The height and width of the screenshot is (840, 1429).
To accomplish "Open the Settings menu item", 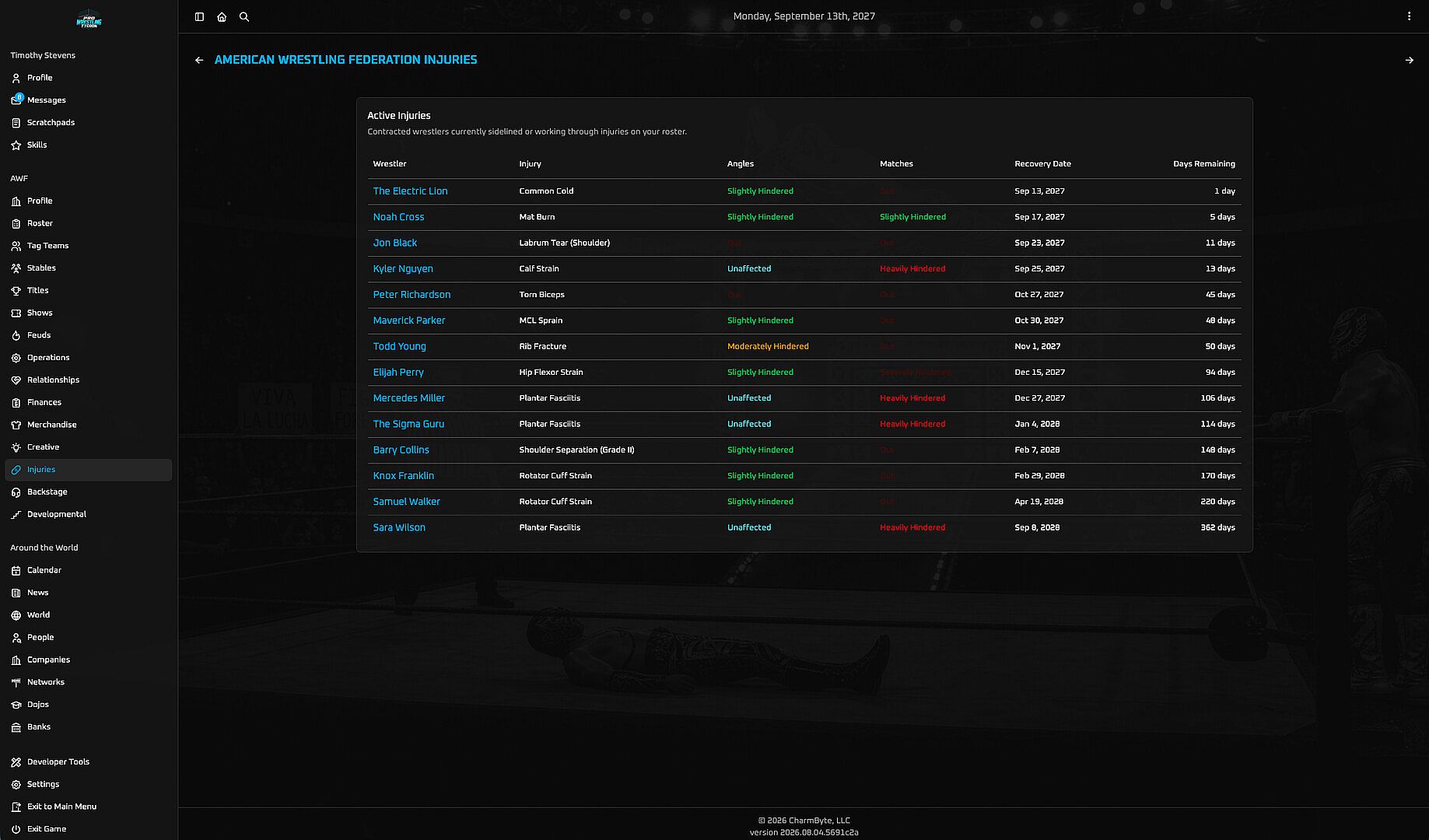I will click(88, 785).
